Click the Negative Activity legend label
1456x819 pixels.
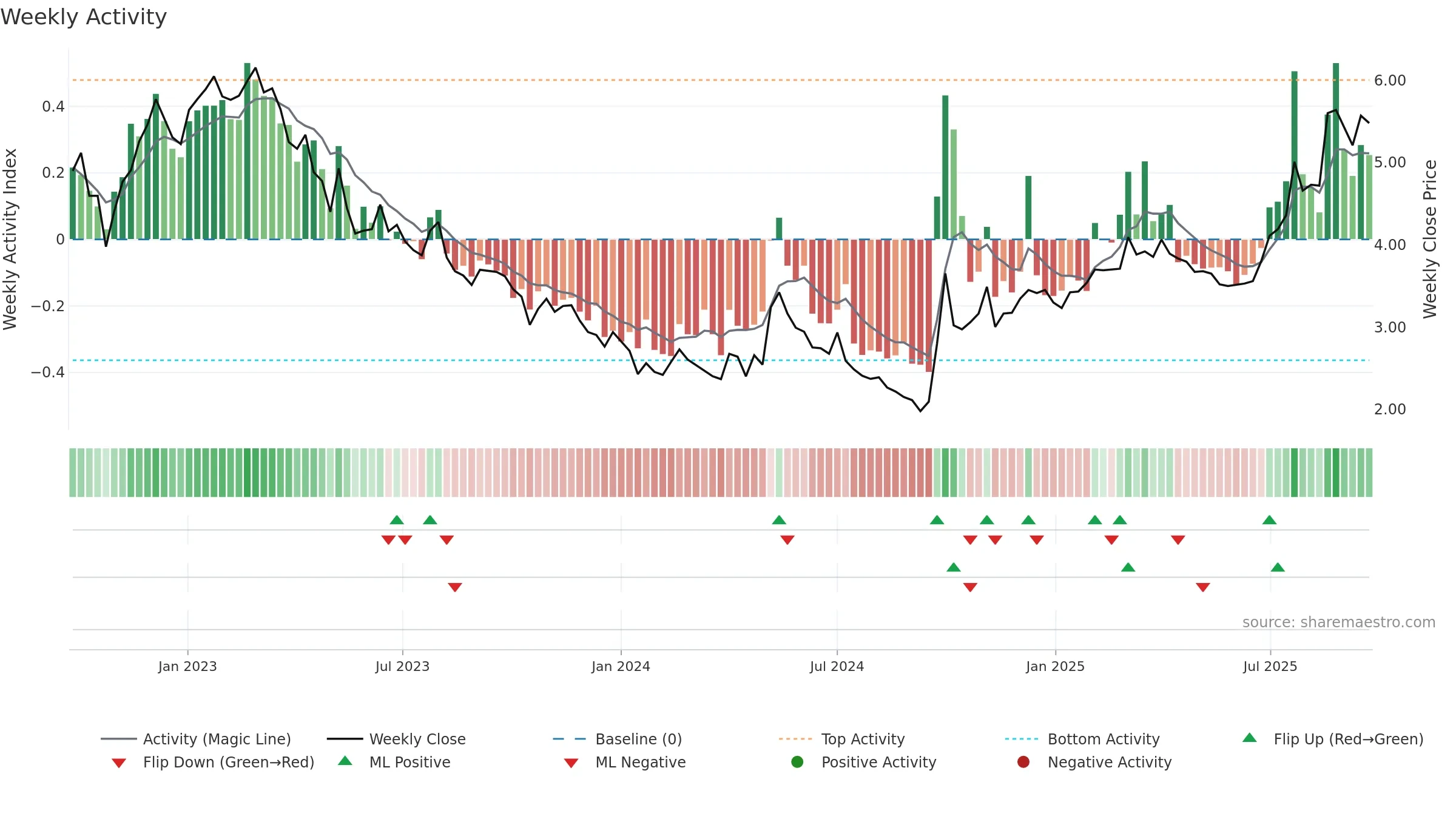(1110, 762)
